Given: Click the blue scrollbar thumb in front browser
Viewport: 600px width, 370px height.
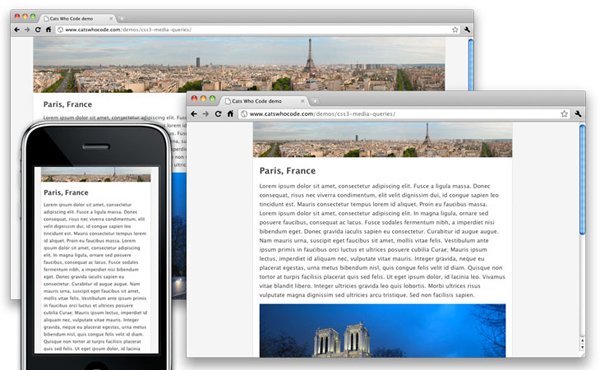Looking at the screenshot, I should [582, 180].
